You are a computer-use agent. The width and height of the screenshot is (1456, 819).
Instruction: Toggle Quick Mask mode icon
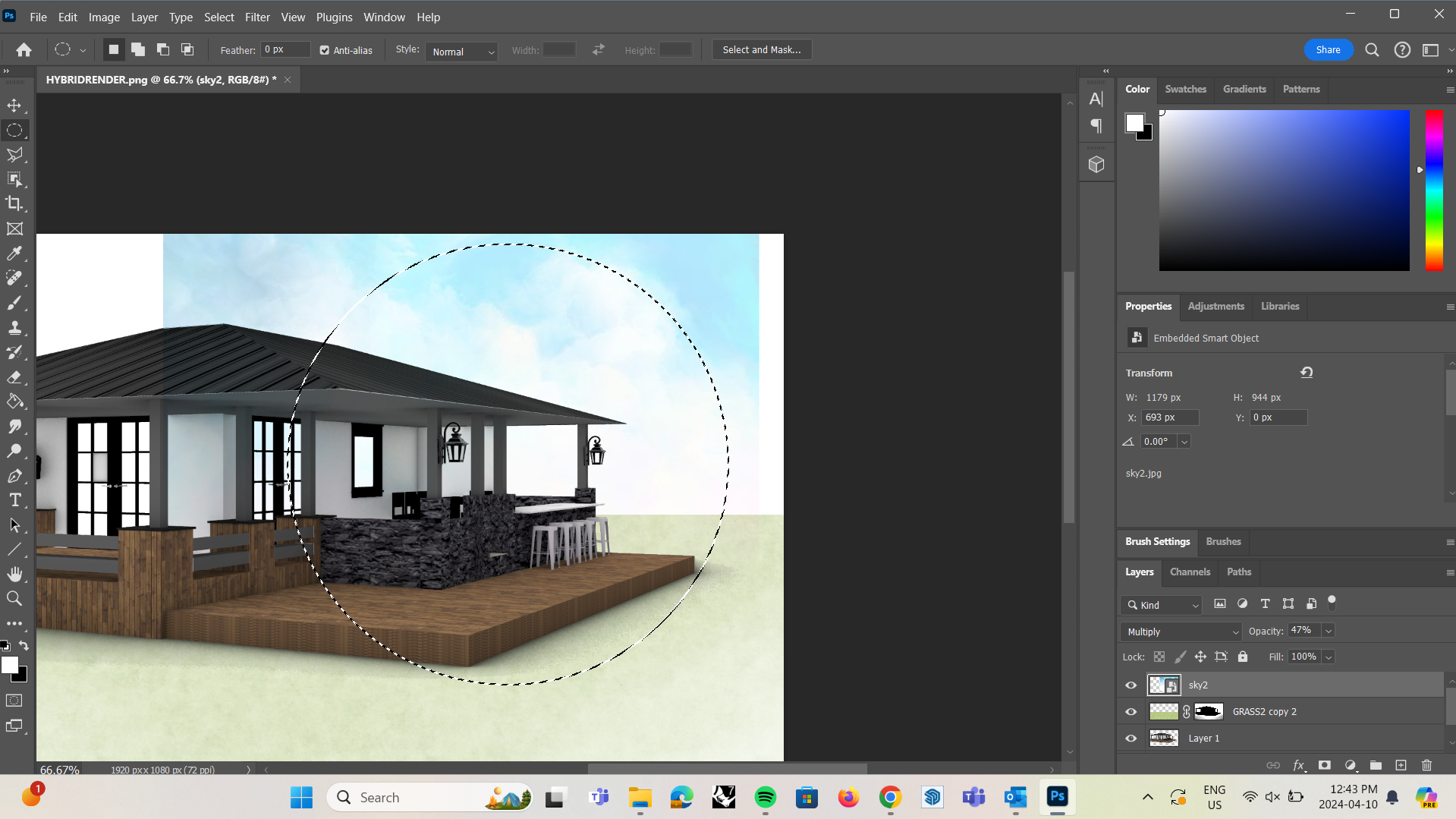coord(14,701)
